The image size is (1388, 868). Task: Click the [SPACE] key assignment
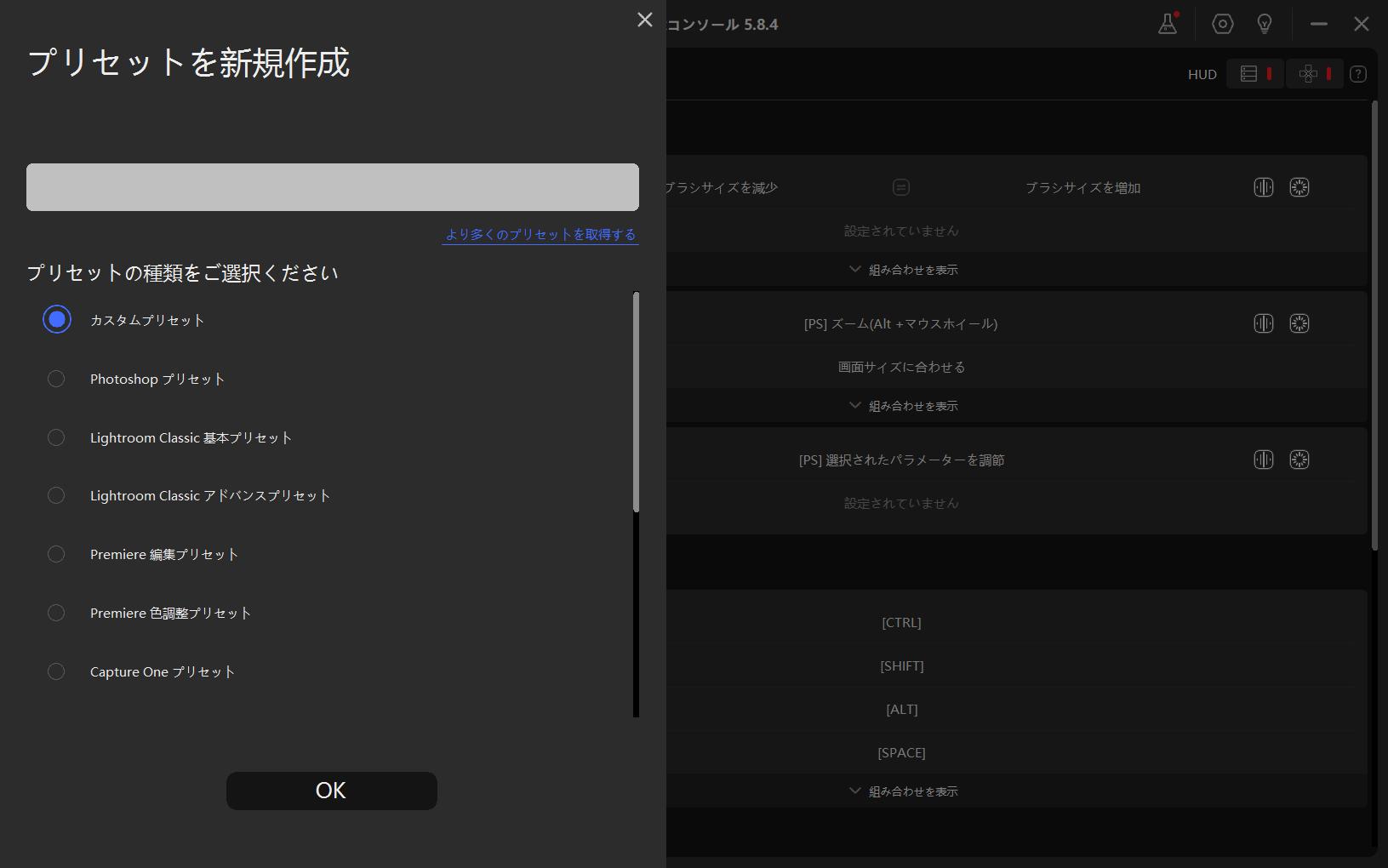(901, 753)
